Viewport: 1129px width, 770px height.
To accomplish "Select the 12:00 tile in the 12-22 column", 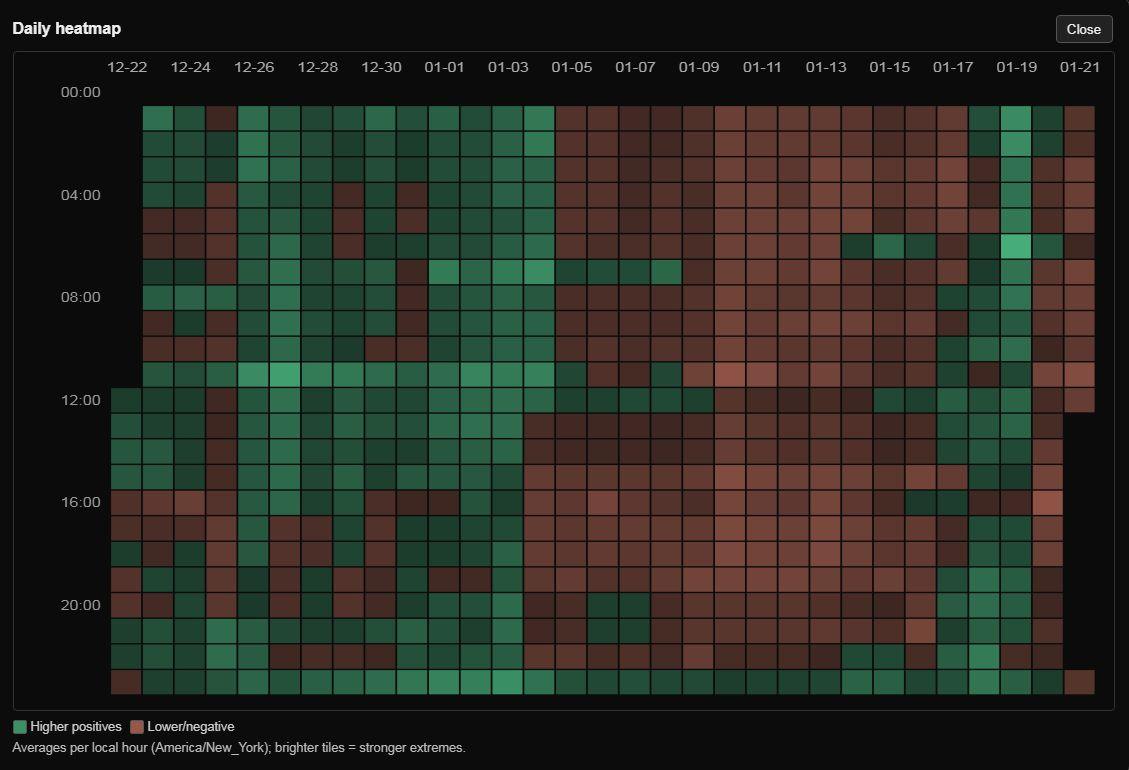I will coord(127,400).
